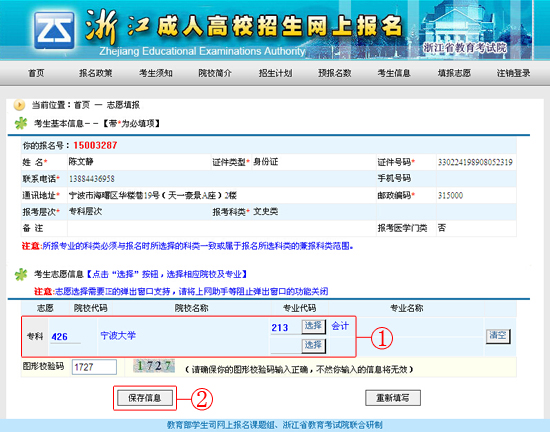550x432 pixels.
Task: Select 填报志愿 navigation item
Action: tap(454, 73)
